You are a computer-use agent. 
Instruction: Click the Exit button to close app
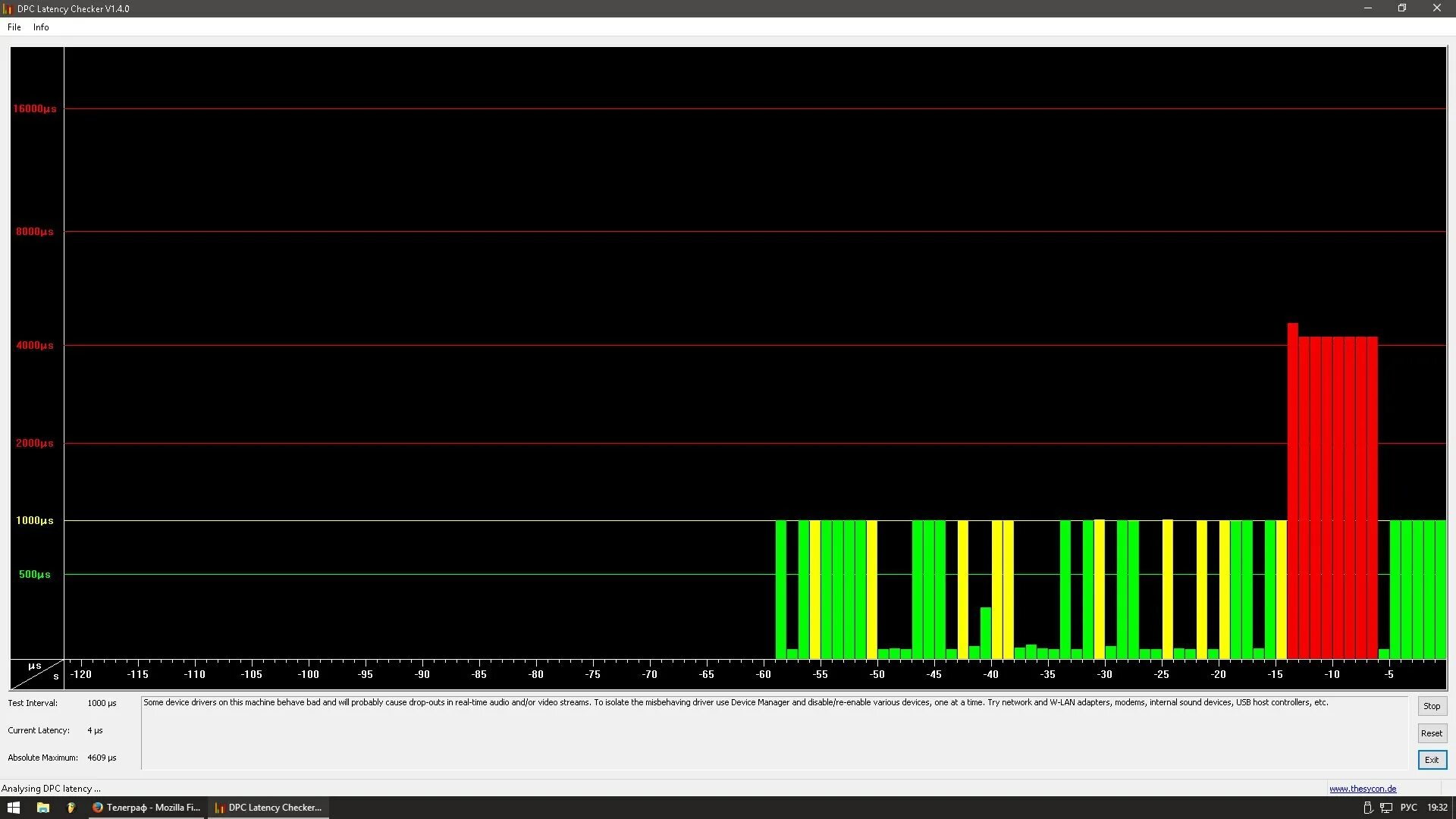click(1432, 759)
